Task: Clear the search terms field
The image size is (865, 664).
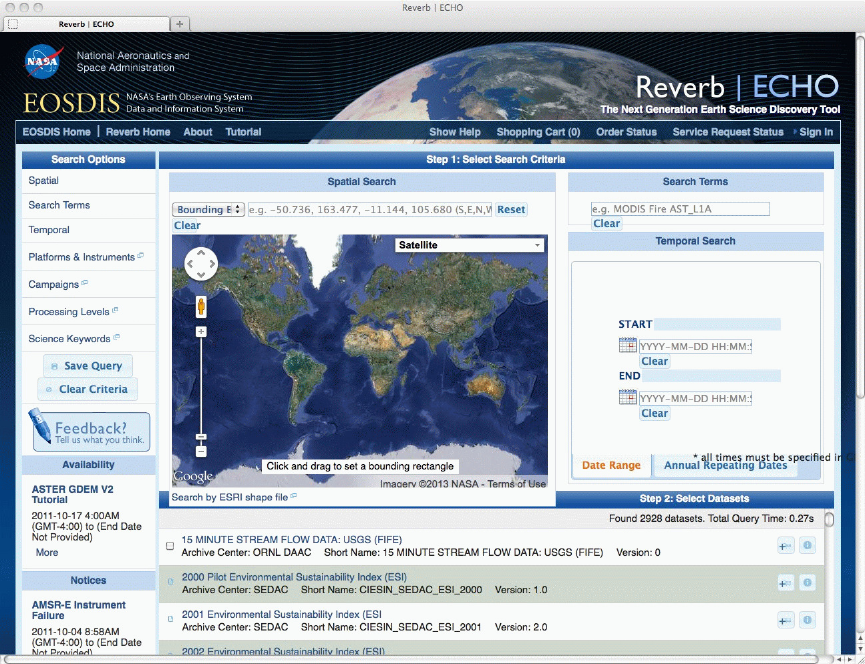Action: 607,223
